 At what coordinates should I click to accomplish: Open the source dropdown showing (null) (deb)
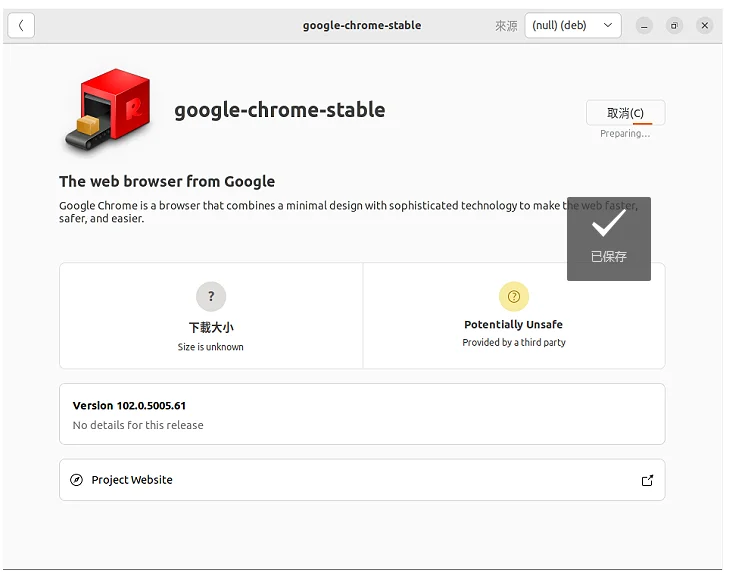pos(573,26)
